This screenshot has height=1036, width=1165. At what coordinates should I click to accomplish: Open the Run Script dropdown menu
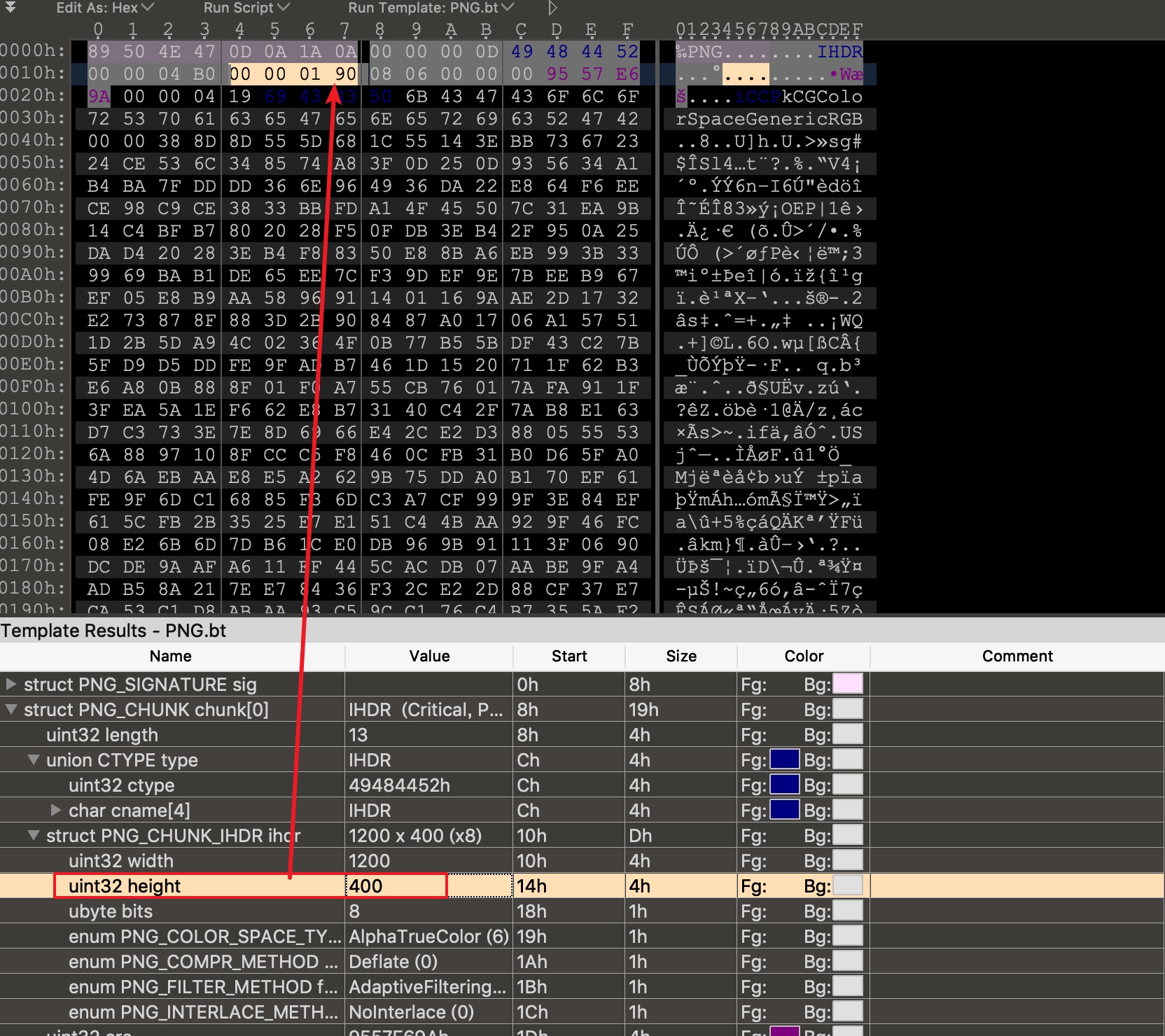click(246, 8)
